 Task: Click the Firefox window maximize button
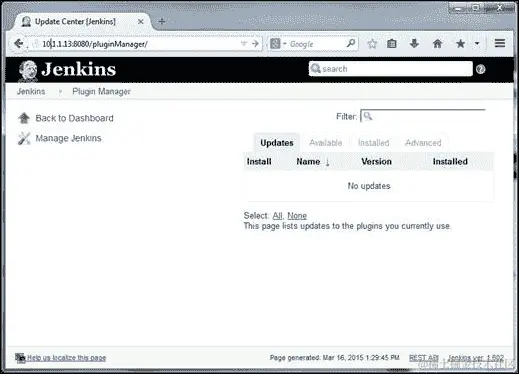pos(476,8)
